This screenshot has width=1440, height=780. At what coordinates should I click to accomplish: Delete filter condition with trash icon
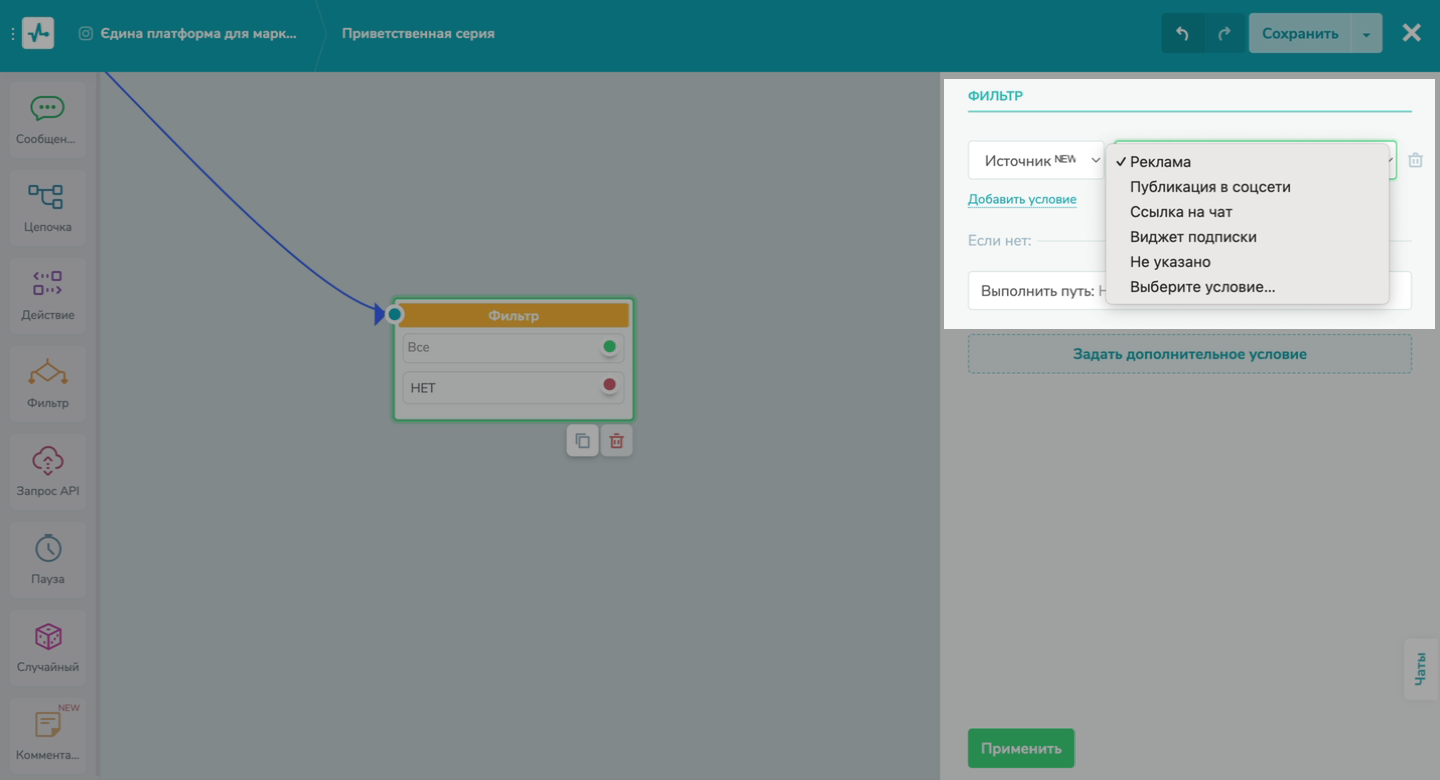pos(1415,160)
